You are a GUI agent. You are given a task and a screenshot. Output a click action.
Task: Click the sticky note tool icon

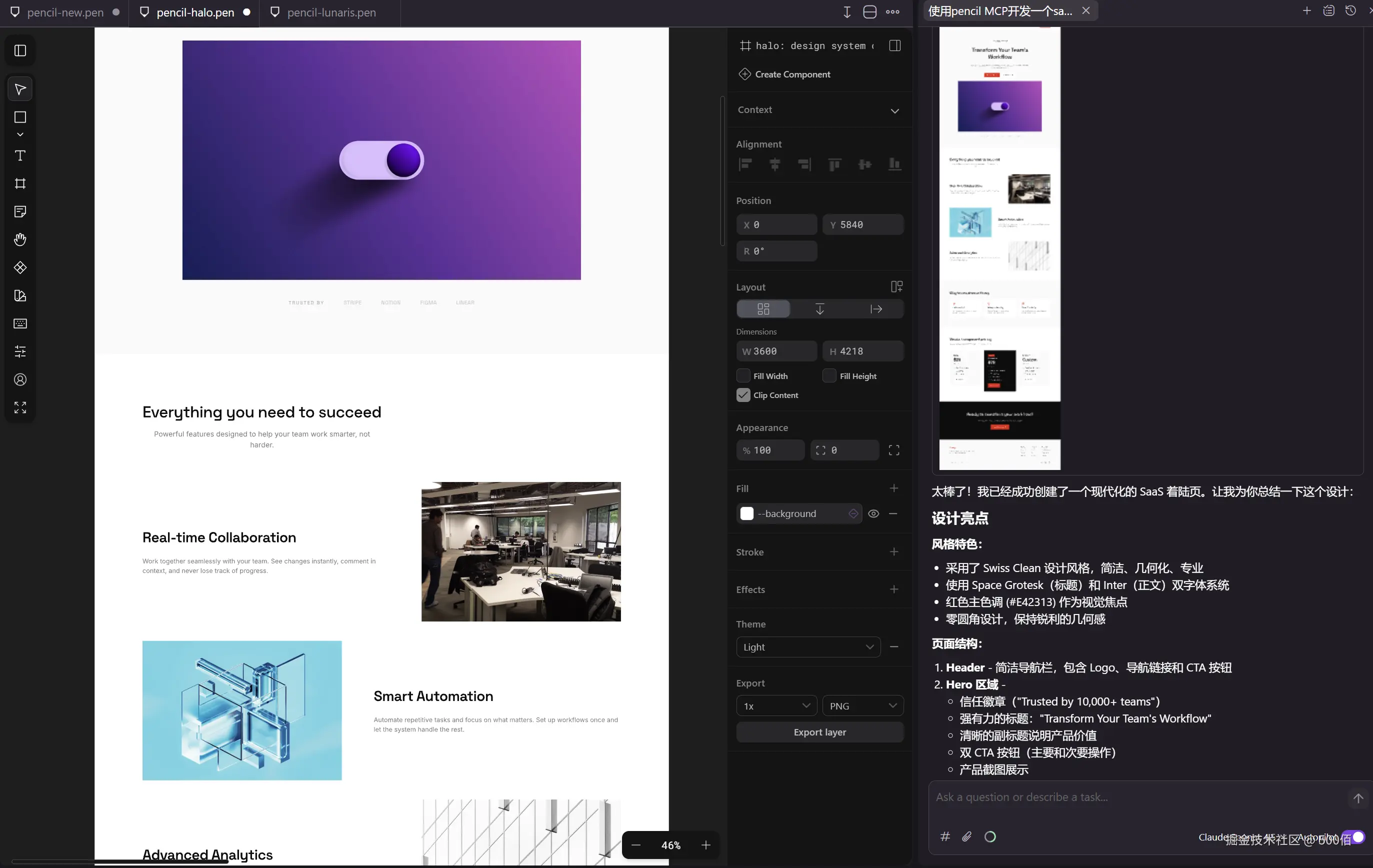(x=20, y=211)
